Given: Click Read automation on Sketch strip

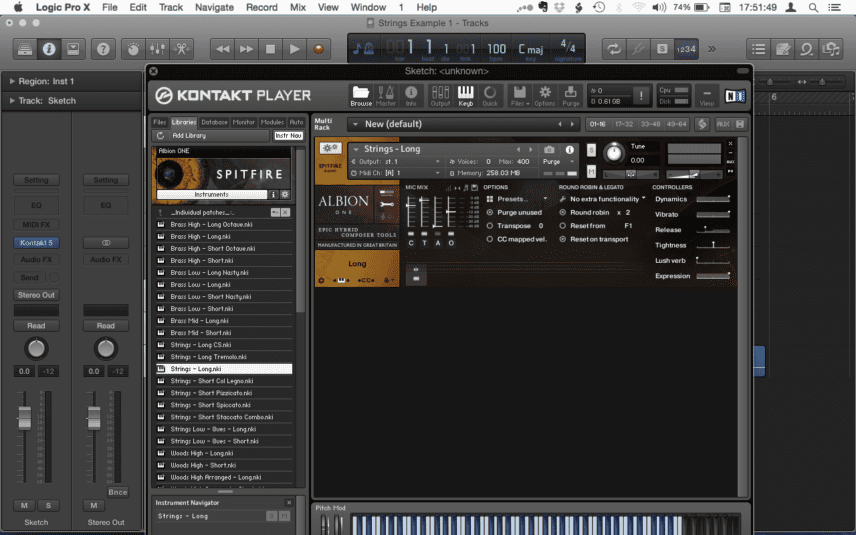Looking at the screenshot, I should pyautogui.click(x=36, y=325).
